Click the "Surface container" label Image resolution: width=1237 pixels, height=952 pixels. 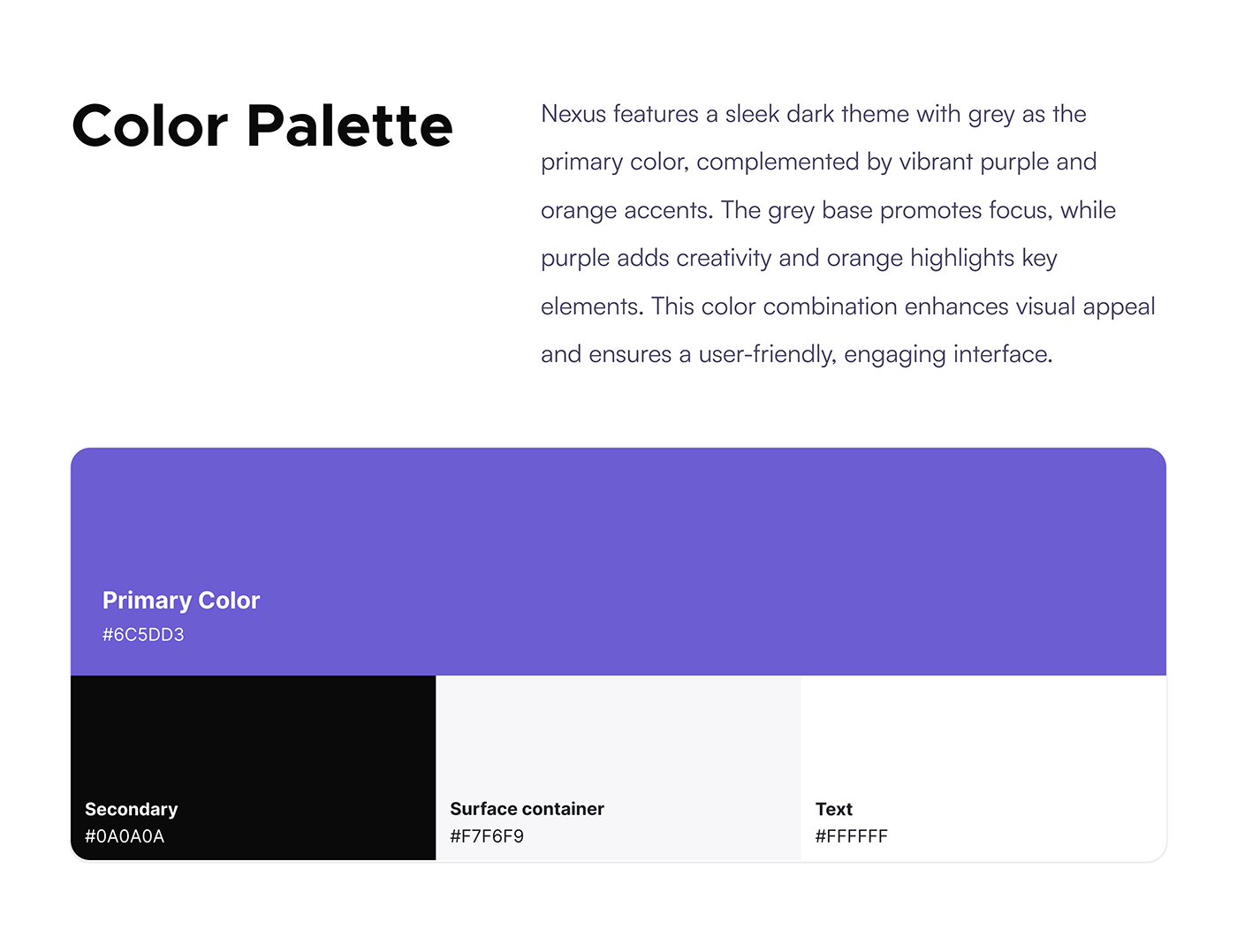coord(527,809)
